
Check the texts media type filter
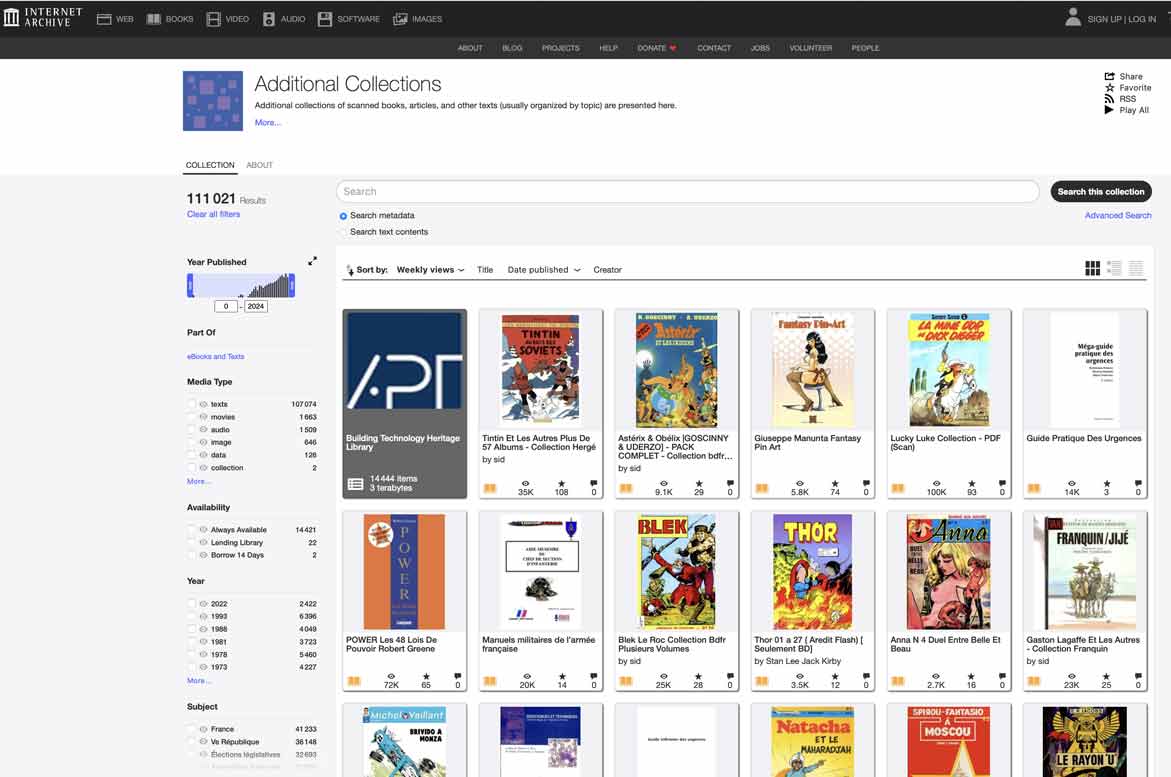coord(191,405)
